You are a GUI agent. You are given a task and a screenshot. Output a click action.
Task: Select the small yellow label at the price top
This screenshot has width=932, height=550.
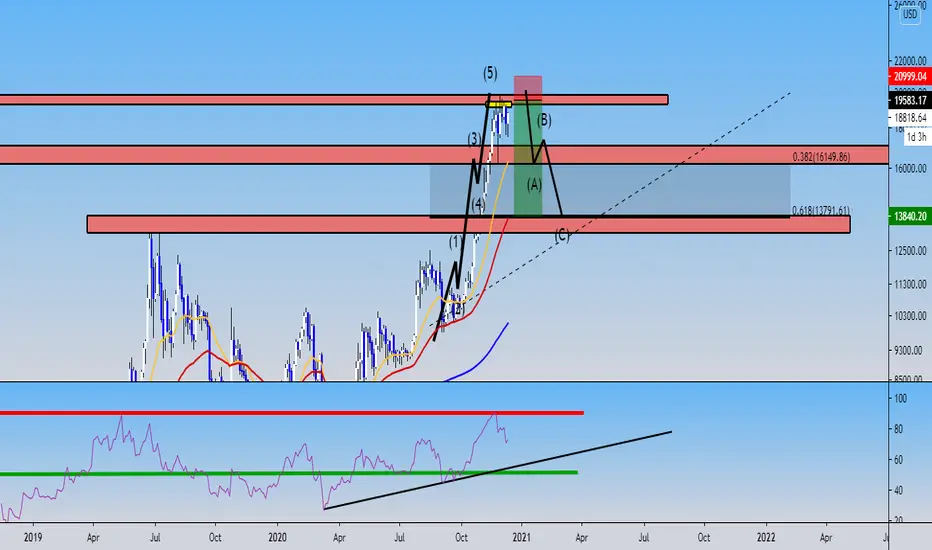499,105
